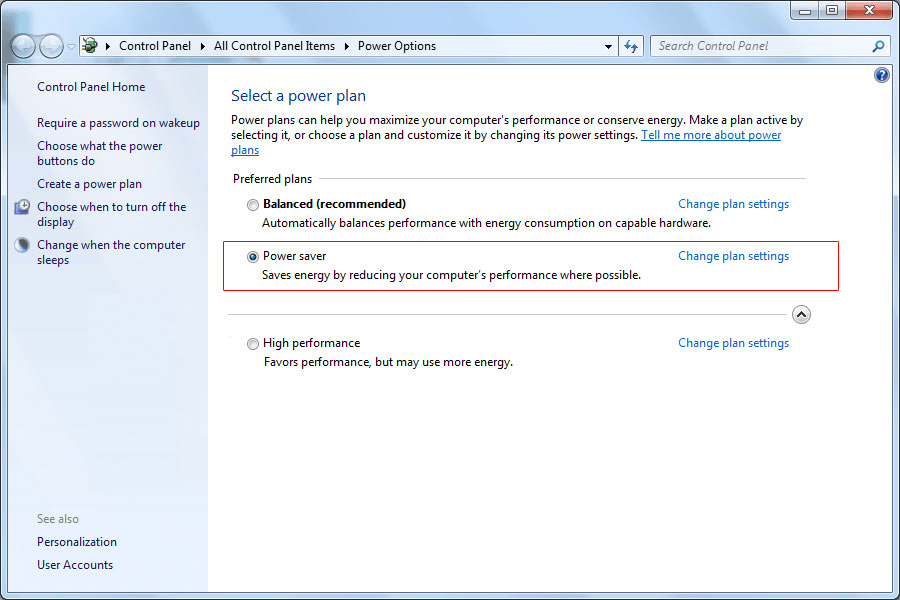Select the Power saver radio button
The width and height of the screenshot is (900, 600).
tap(252, 256)
